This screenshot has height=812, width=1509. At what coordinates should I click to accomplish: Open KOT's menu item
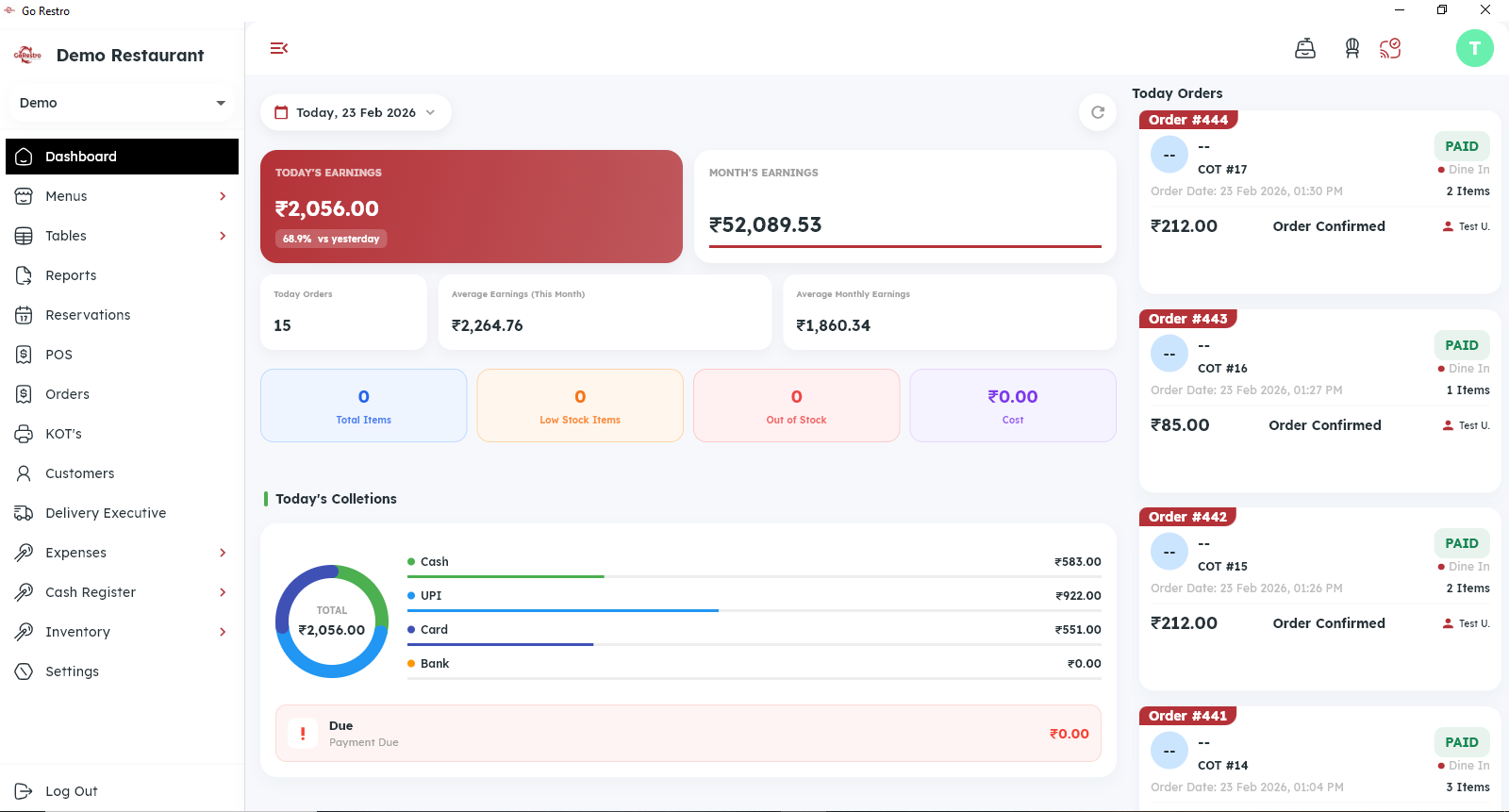(x=122, y=434)
